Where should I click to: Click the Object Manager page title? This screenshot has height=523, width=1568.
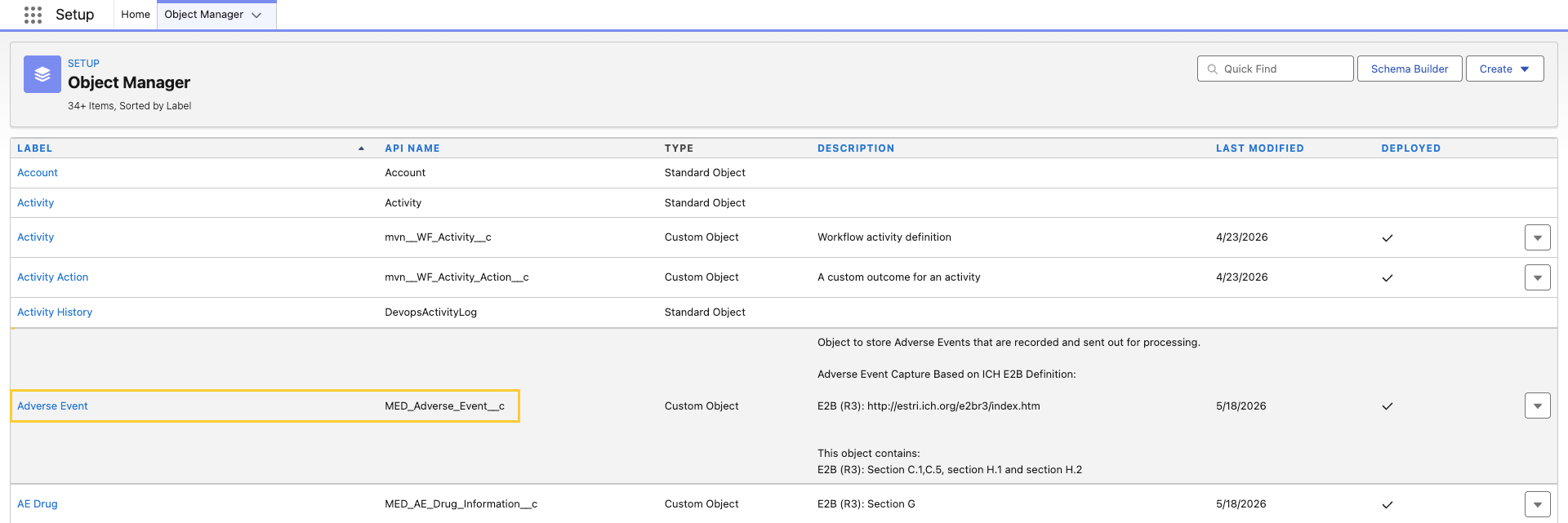[129, 82]
